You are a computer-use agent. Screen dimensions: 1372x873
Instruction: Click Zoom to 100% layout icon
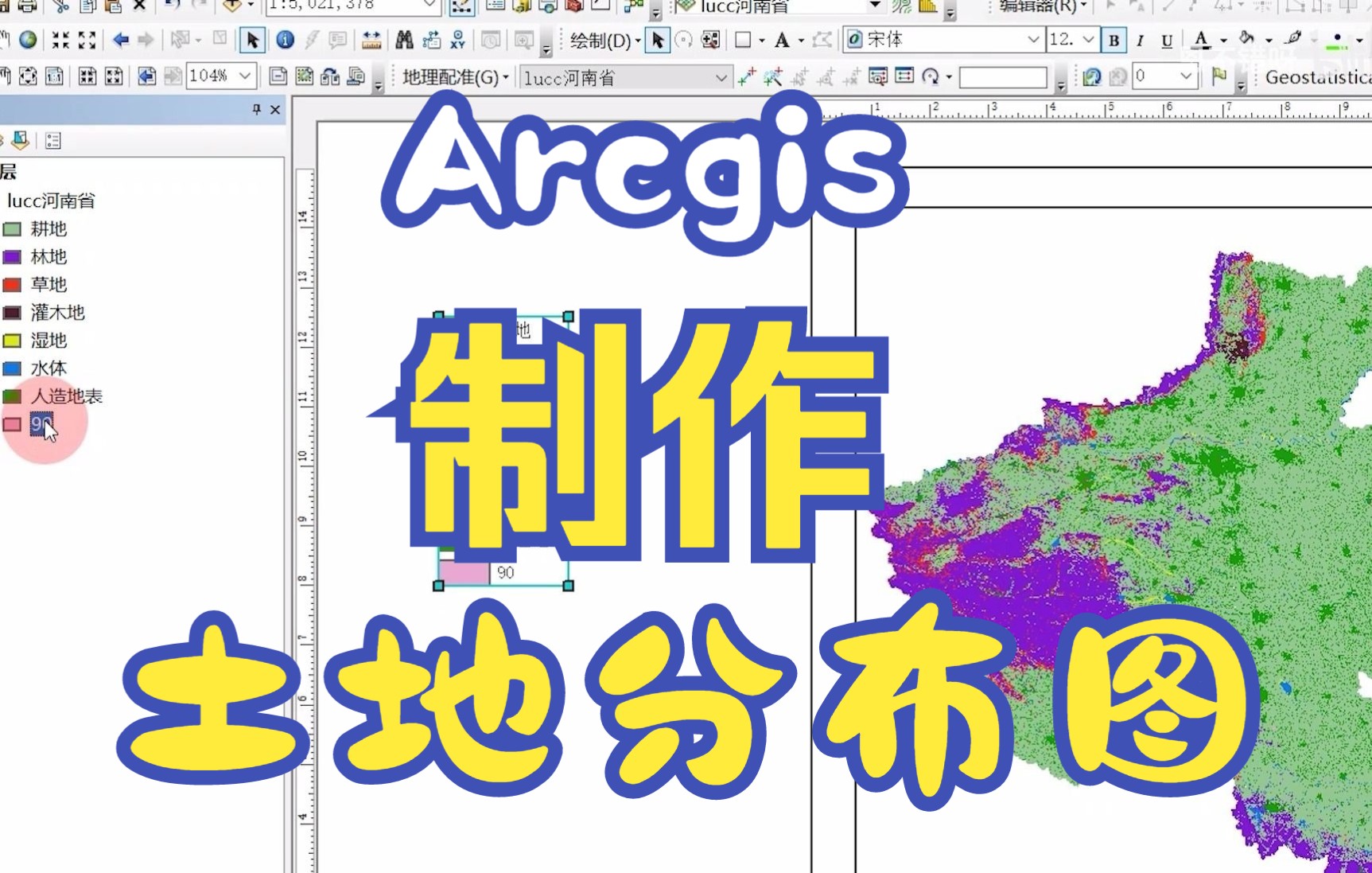point(54,76)
